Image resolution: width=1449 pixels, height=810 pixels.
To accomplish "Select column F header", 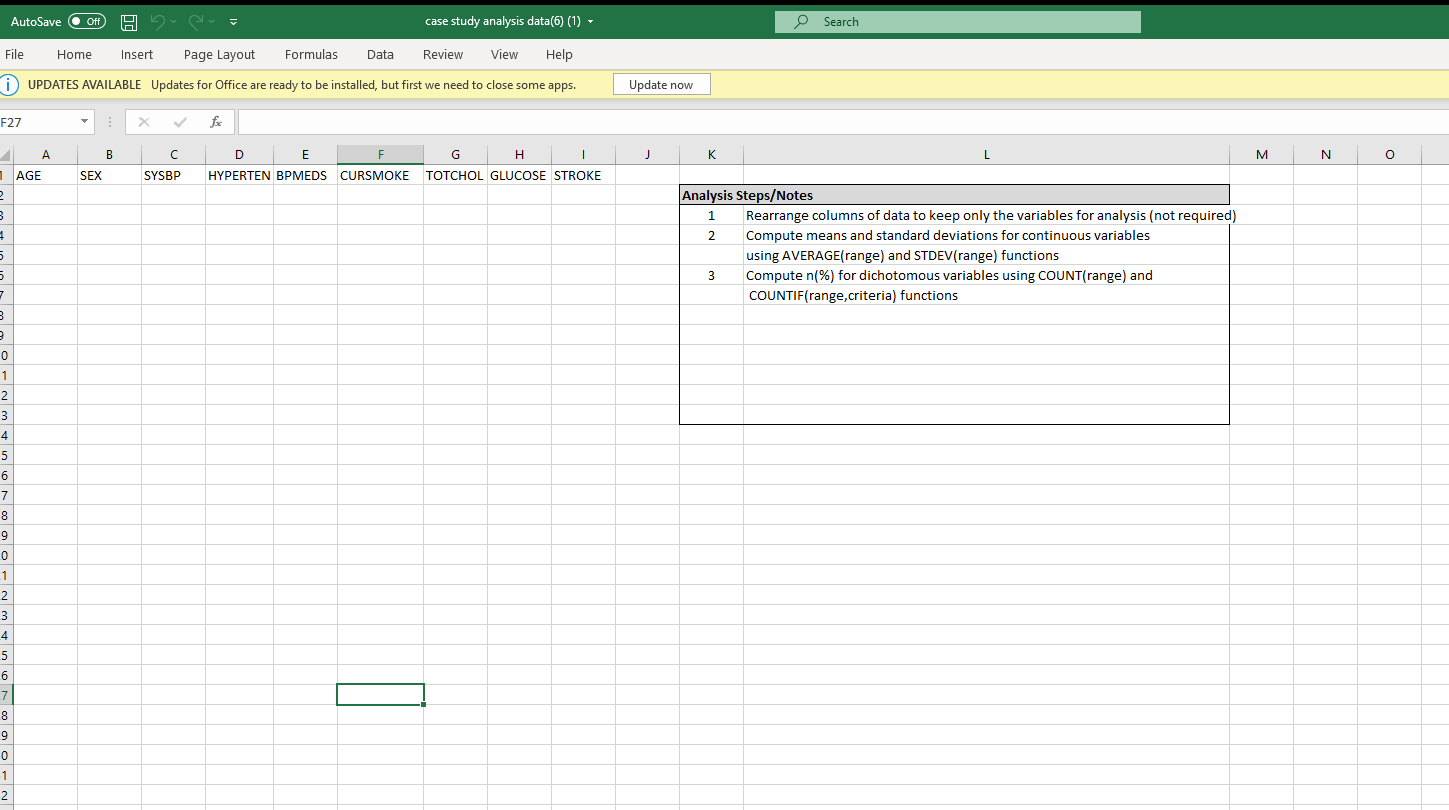I will (380, 155).
